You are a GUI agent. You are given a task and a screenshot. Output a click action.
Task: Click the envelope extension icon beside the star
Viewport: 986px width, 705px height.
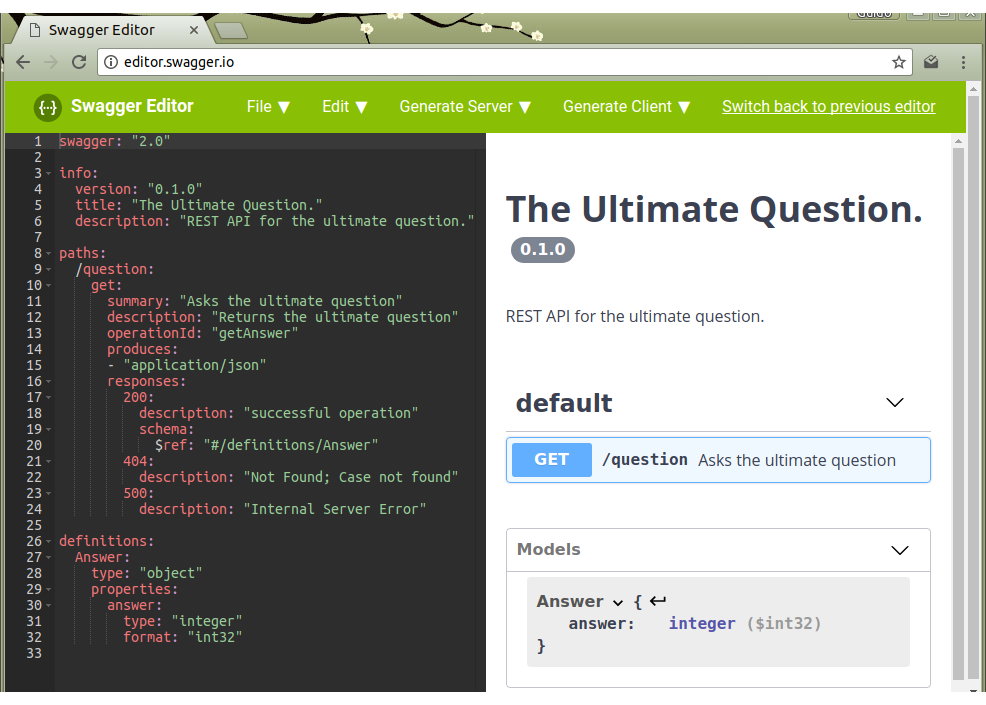[931, 62]
